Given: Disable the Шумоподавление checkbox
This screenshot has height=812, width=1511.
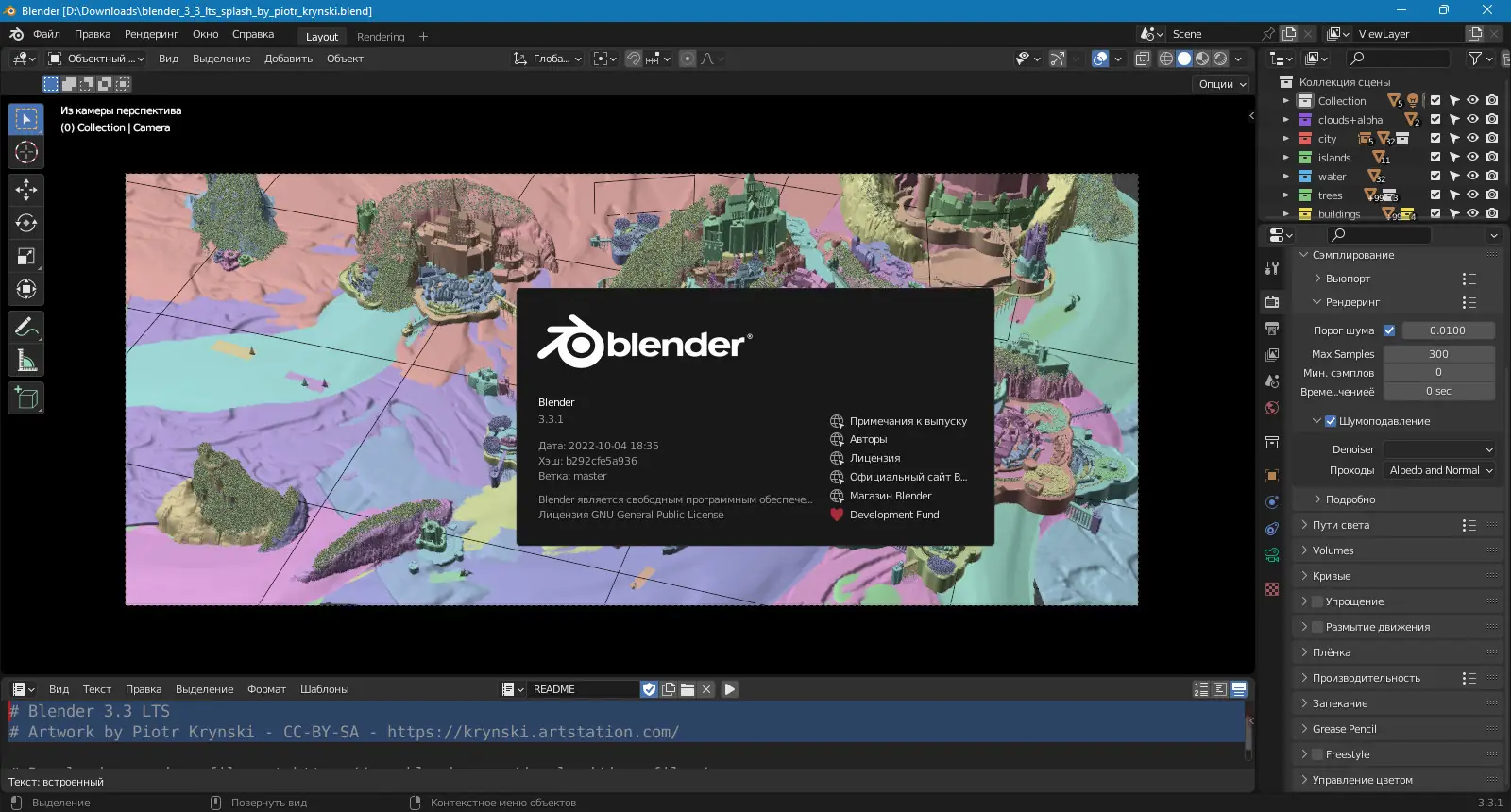Looking at the screenshot, I should pyautogui.click(x=1331, y=421).
